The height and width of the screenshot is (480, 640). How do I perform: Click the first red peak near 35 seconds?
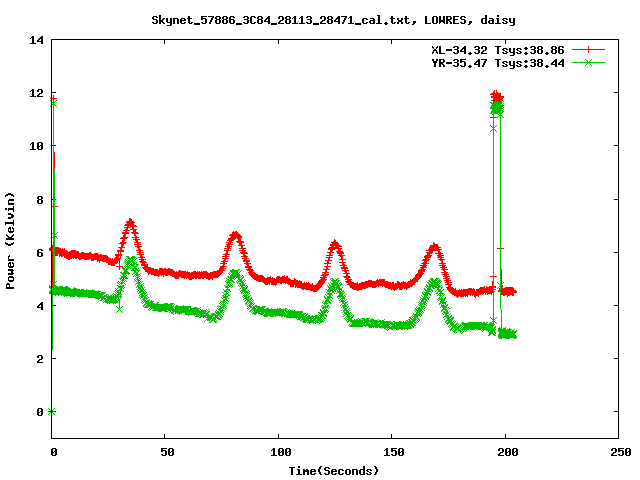(130, 224)
